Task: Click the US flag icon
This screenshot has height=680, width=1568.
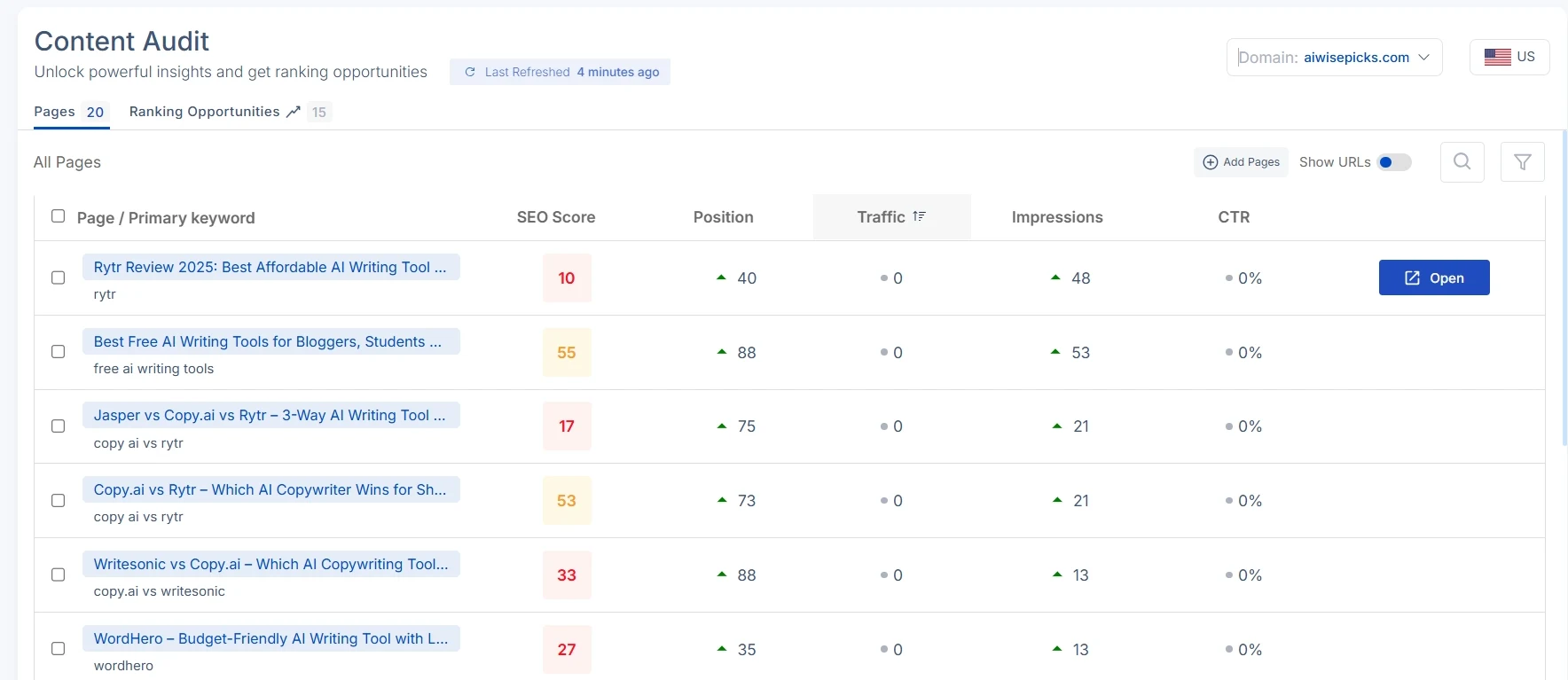Action: (x=1498, y=57)
